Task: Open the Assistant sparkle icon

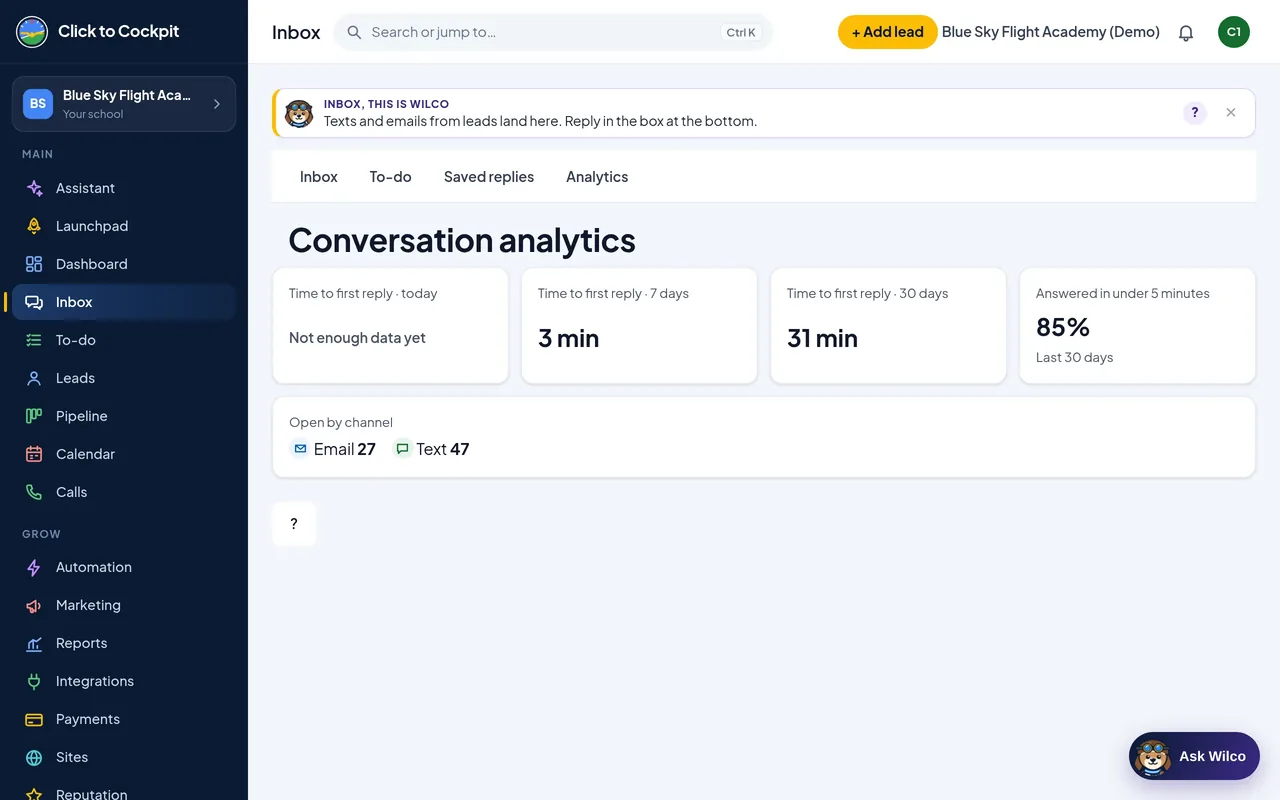Action: (34, 188)
